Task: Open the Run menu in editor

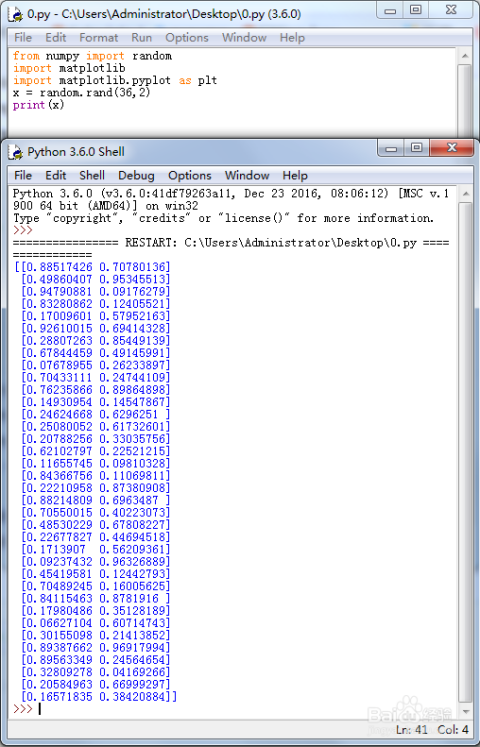Action: (x=141, y=38)
